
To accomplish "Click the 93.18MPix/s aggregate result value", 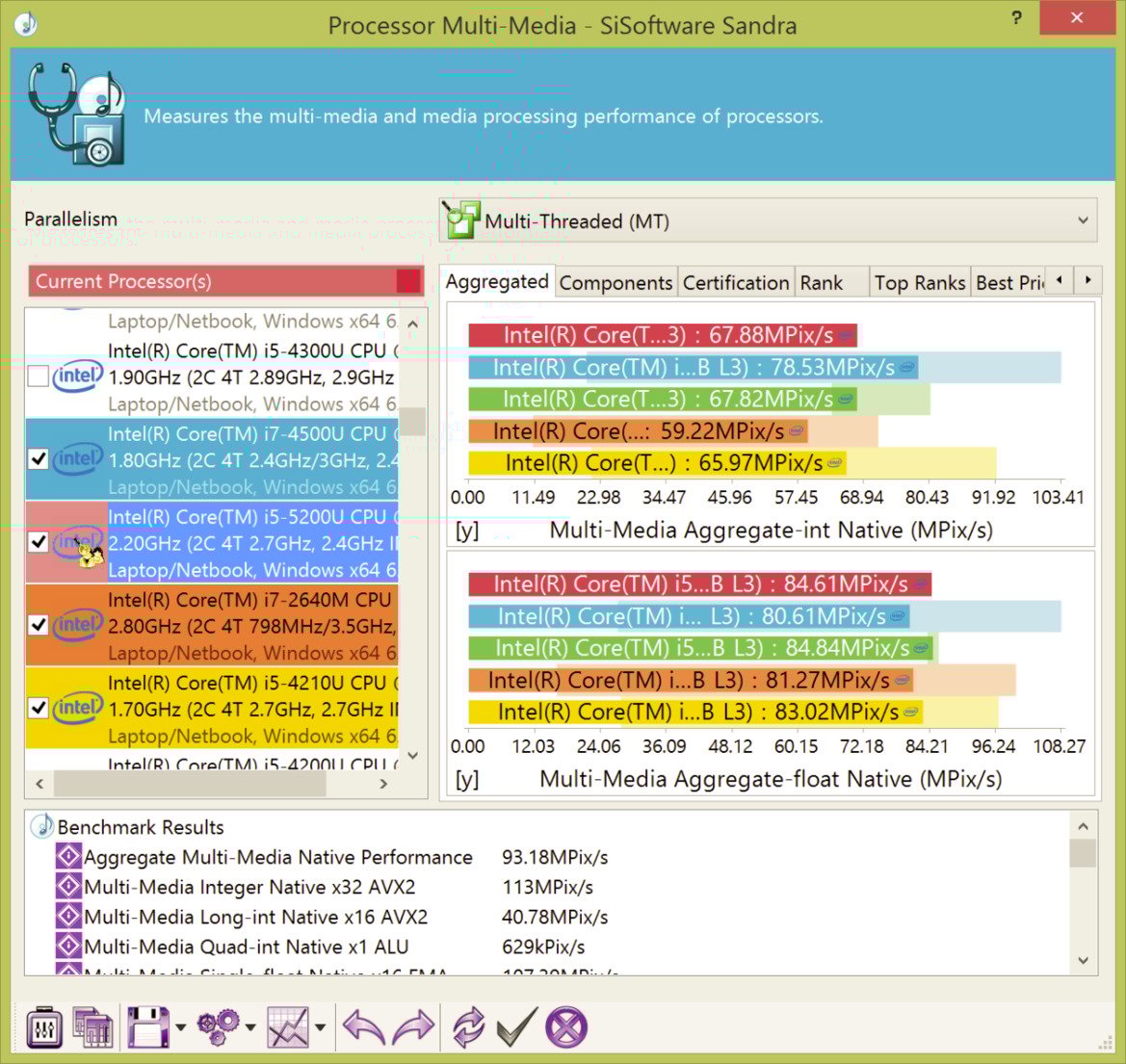I will (x=555, y=857).
